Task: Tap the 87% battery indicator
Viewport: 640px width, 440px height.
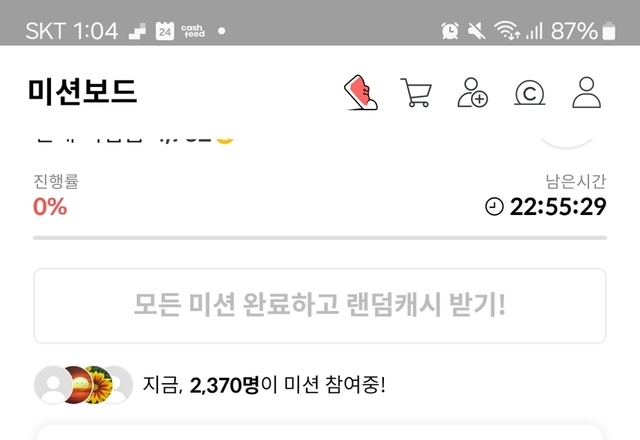Action: [583, 31]
